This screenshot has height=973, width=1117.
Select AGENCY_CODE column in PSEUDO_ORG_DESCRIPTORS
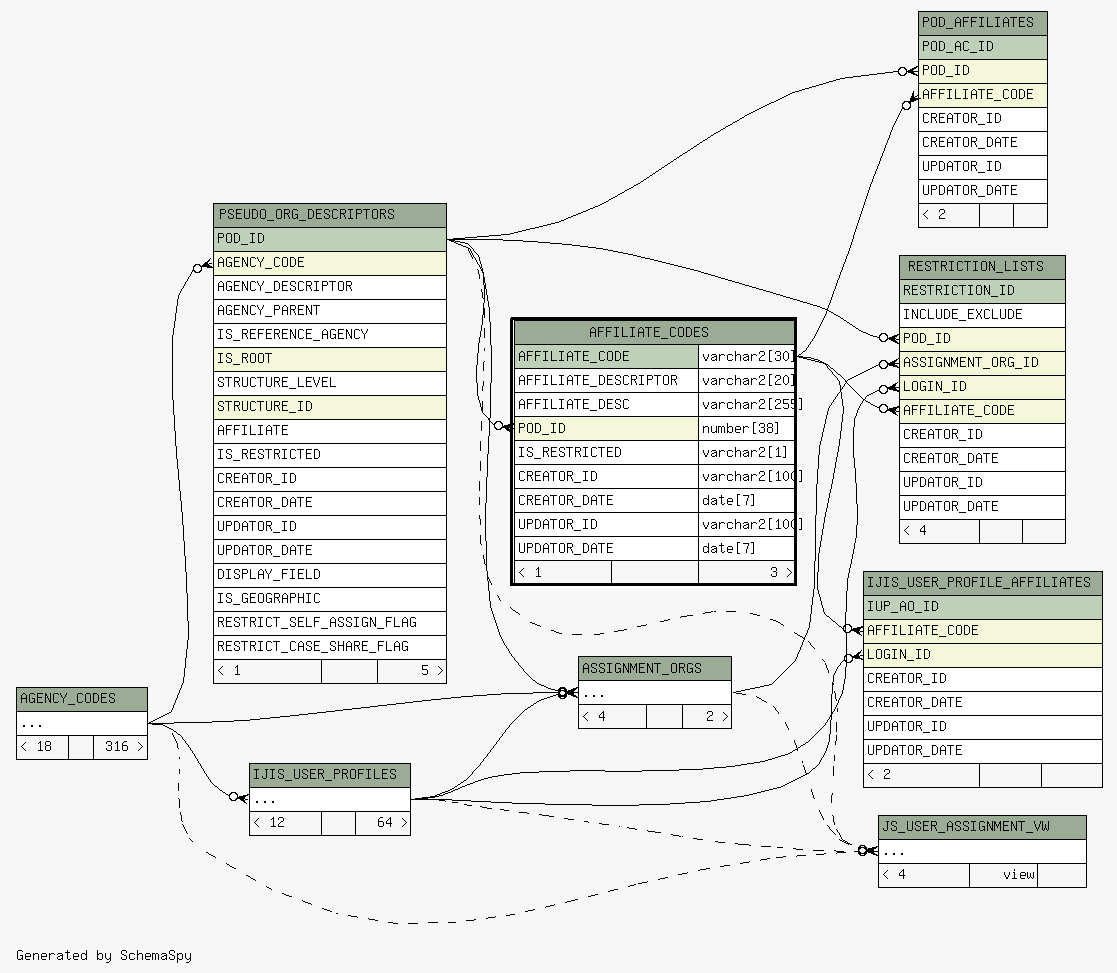330,263
